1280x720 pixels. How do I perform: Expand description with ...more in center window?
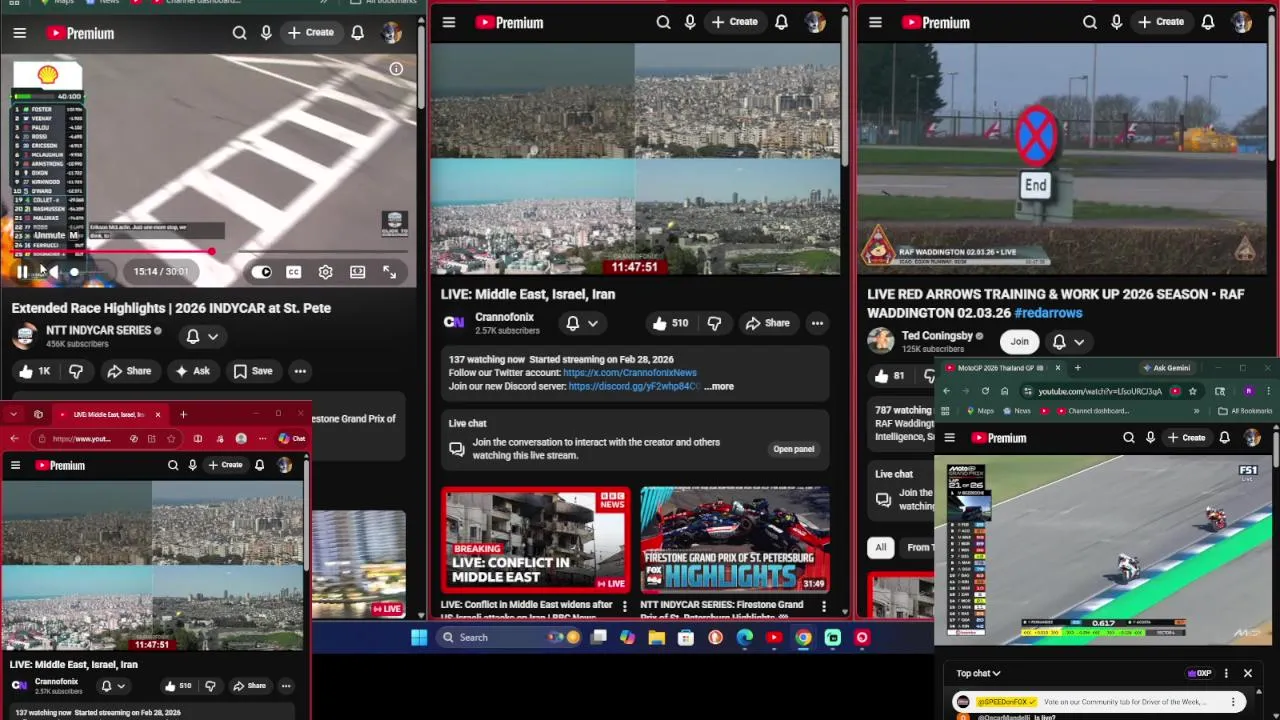click(719, 386)
